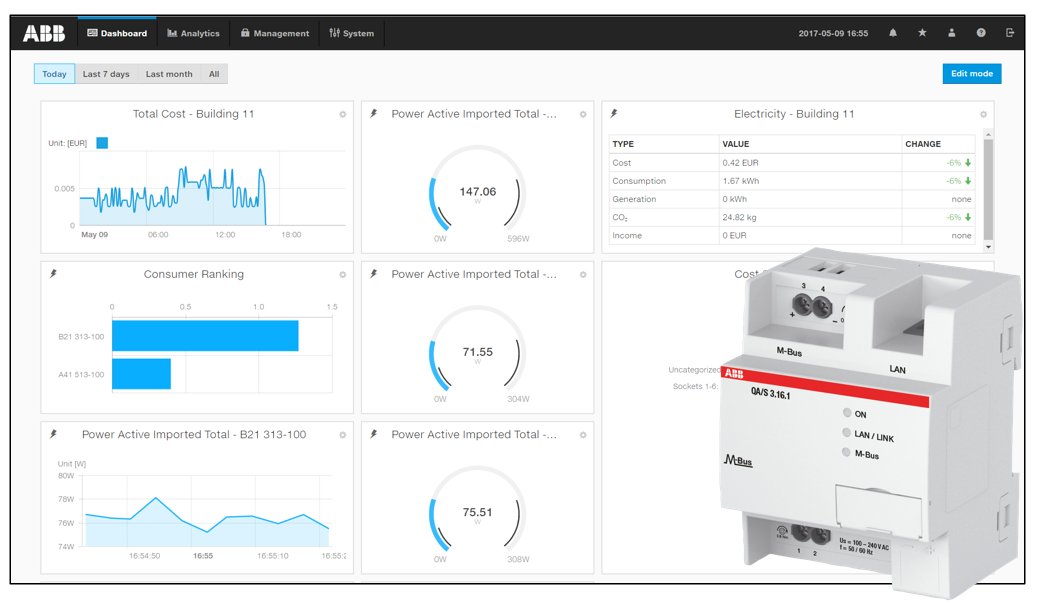The image size is (1042, 605).
Task: Click the 71.55 gauge value
Action: pyautogui.click(x=478, y=352)
